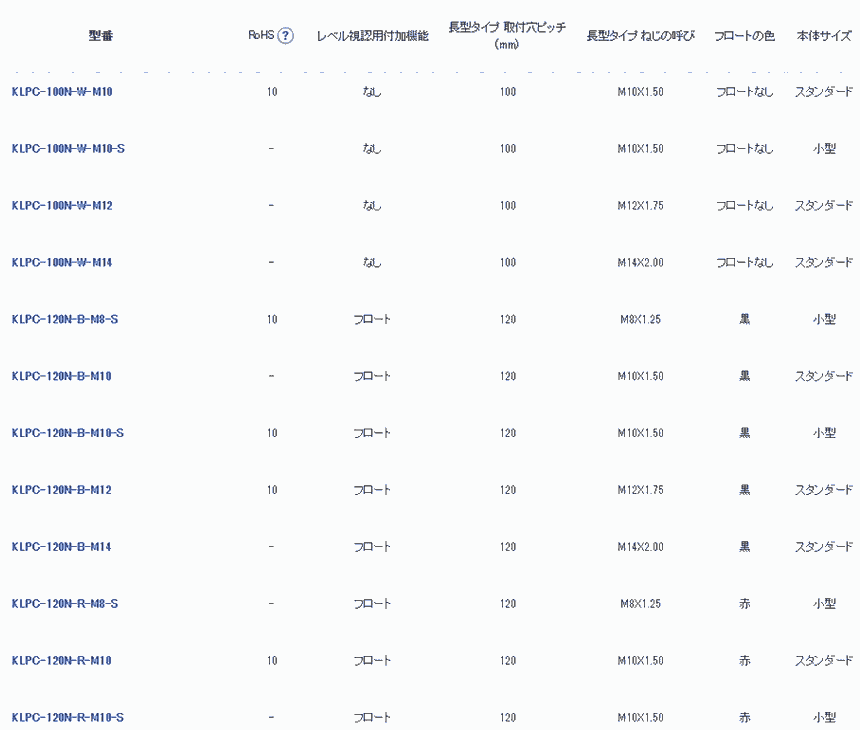The height and width of the screenshot is (730, 860).
Task: Select part KLPC-100N-W-M12
Action: click(x=61, y=206)
